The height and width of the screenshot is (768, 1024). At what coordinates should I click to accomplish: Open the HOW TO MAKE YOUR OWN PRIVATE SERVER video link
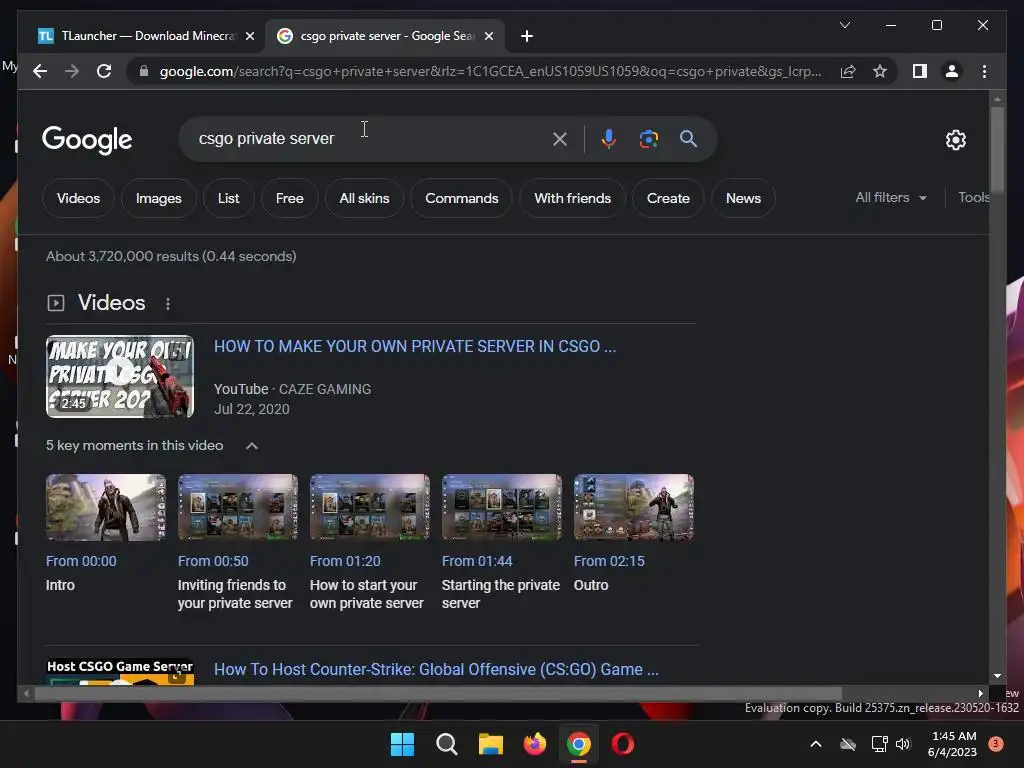pos(415,346)
